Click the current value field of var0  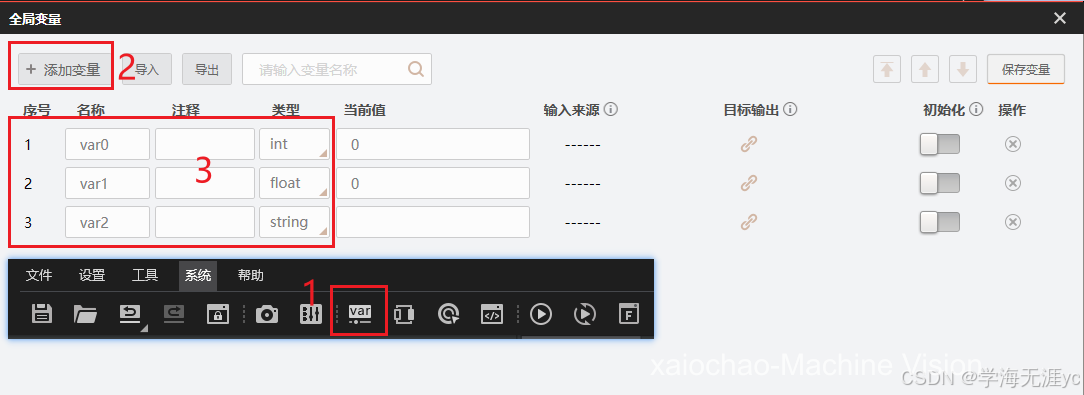(x=433, y=144)
